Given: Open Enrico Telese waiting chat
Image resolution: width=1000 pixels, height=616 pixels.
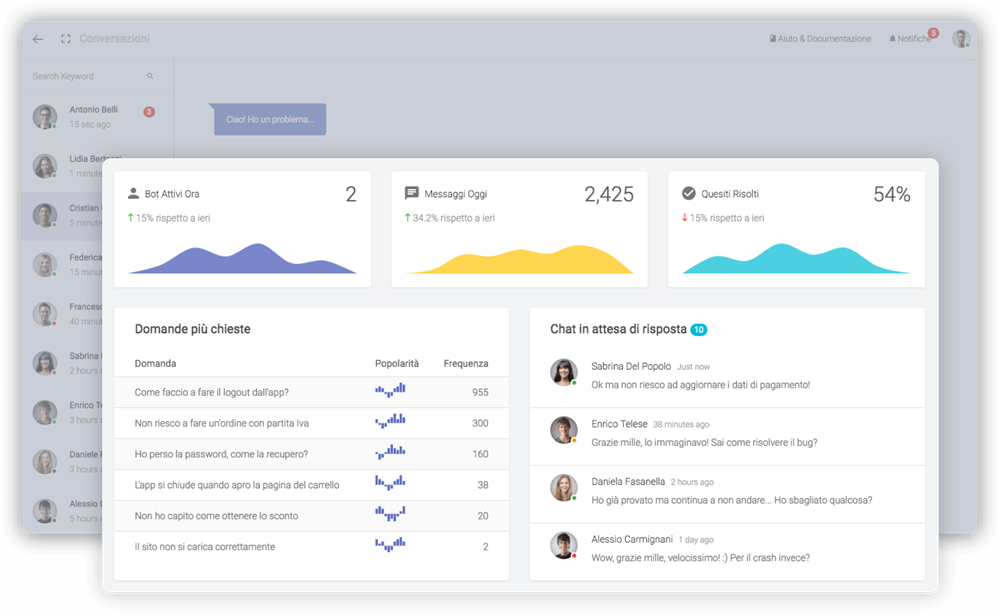Looking at the screenshot, I should coord(727,437).
